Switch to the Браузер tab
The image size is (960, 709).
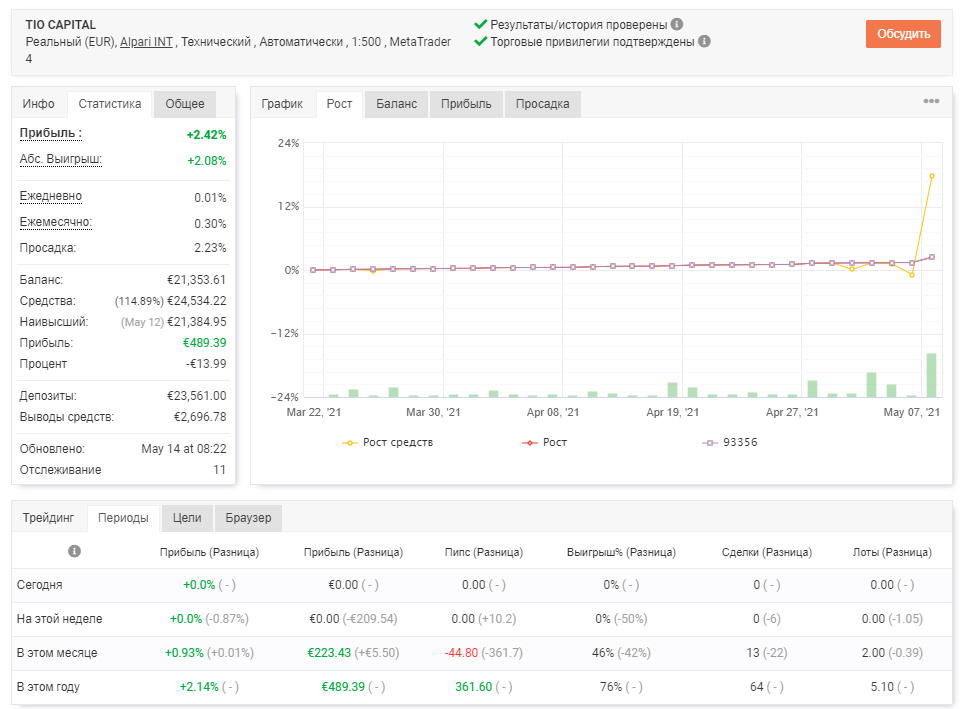click(248, 517)
